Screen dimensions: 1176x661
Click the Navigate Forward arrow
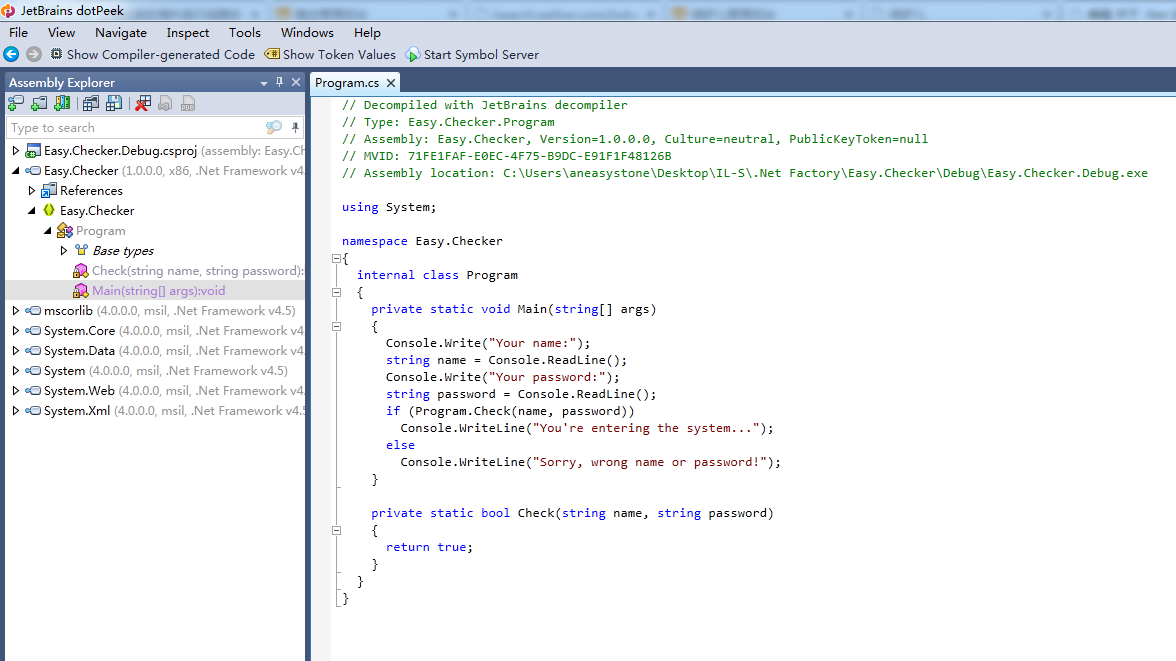(34, 54)
